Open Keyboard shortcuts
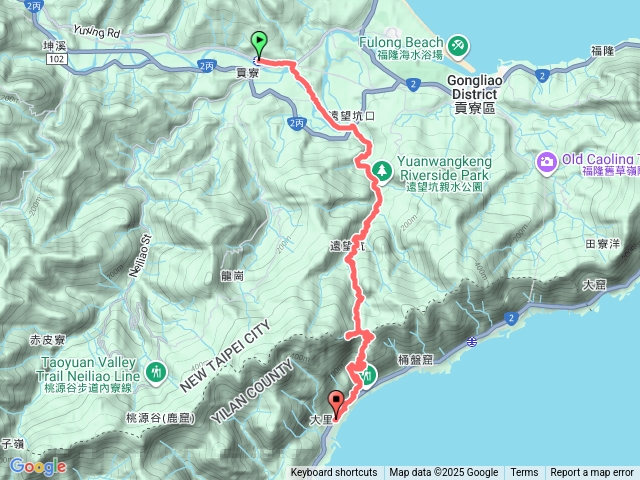 [334, 473]
